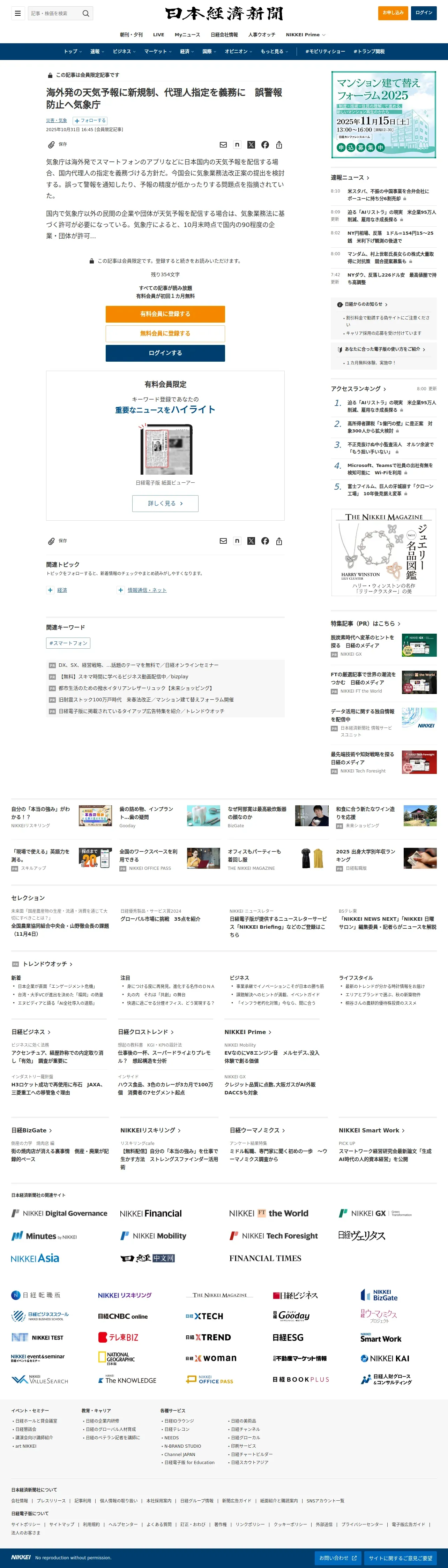Expand 経済 nav dropdown
This screenshot has height=1568, width=448.
pos(187,52)
